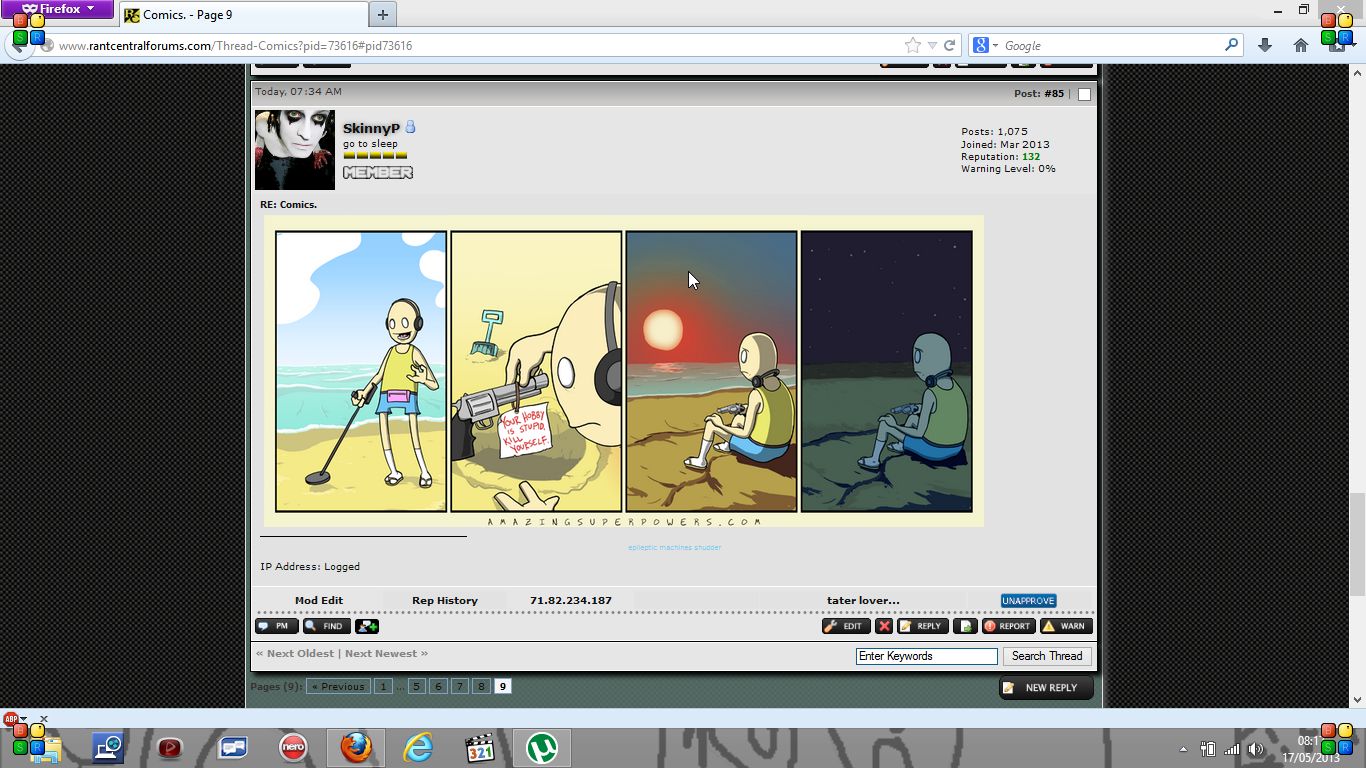Find all posts by this user
The image size is (1366, 768).
[x=326, y=626]
